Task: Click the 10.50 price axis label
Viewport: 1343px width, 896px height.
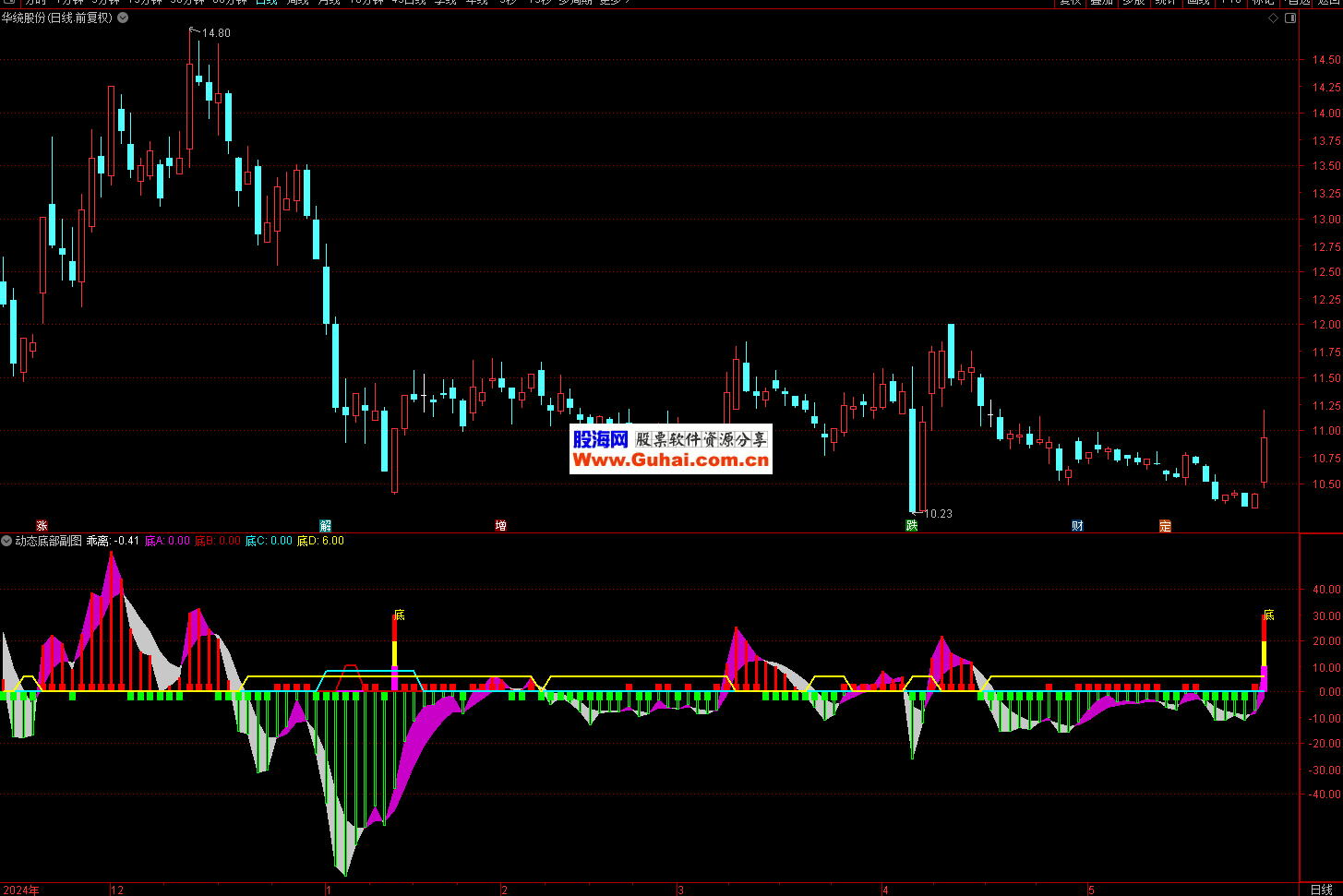Action: 1327,484
